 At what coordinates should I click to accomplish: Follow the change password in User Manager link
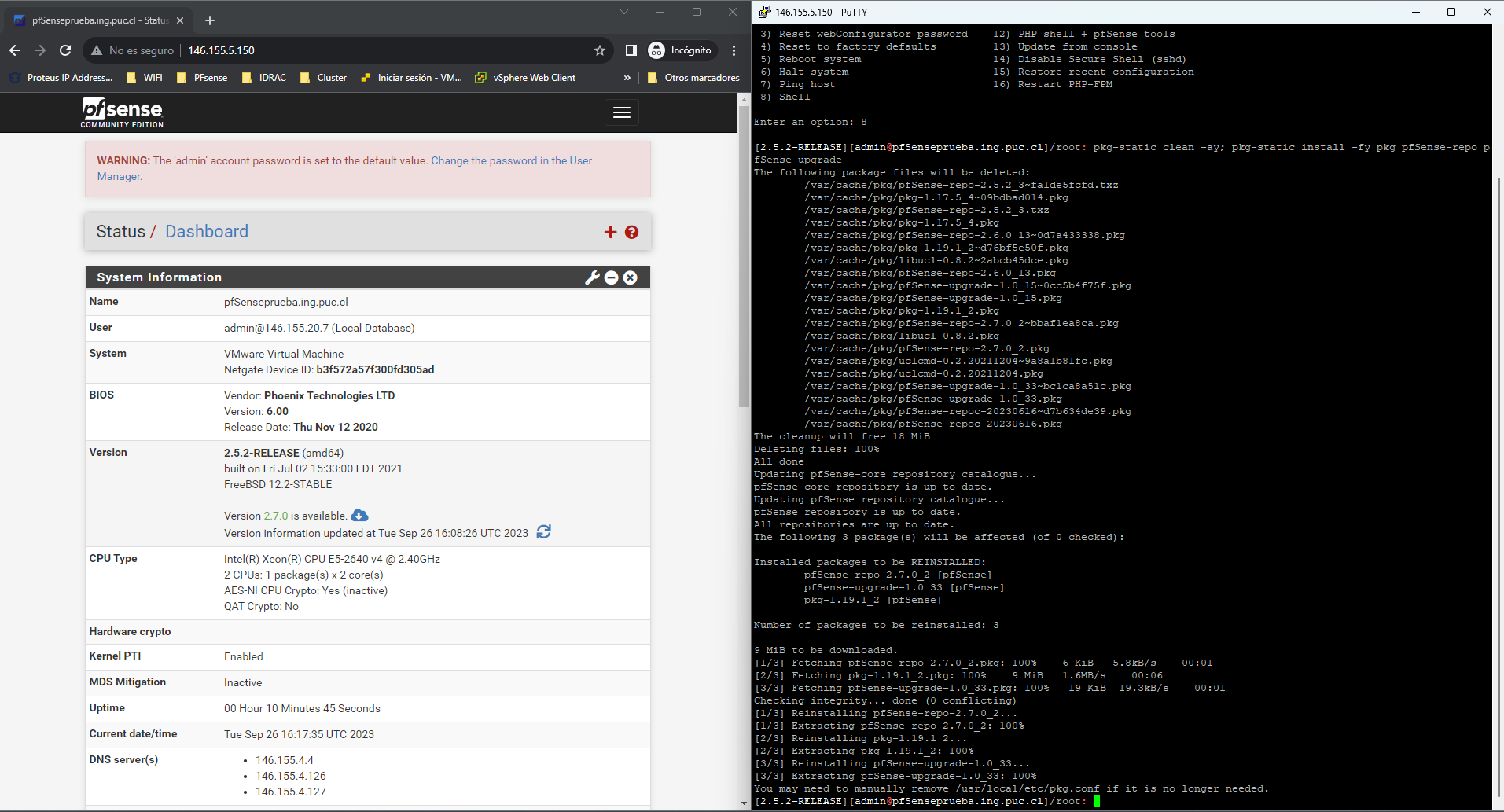coord(344,168)
